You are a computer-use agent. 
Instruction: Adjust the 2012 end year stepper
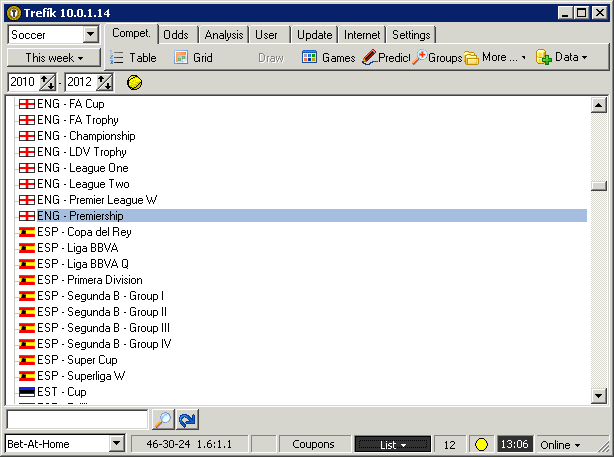[105, 82]
